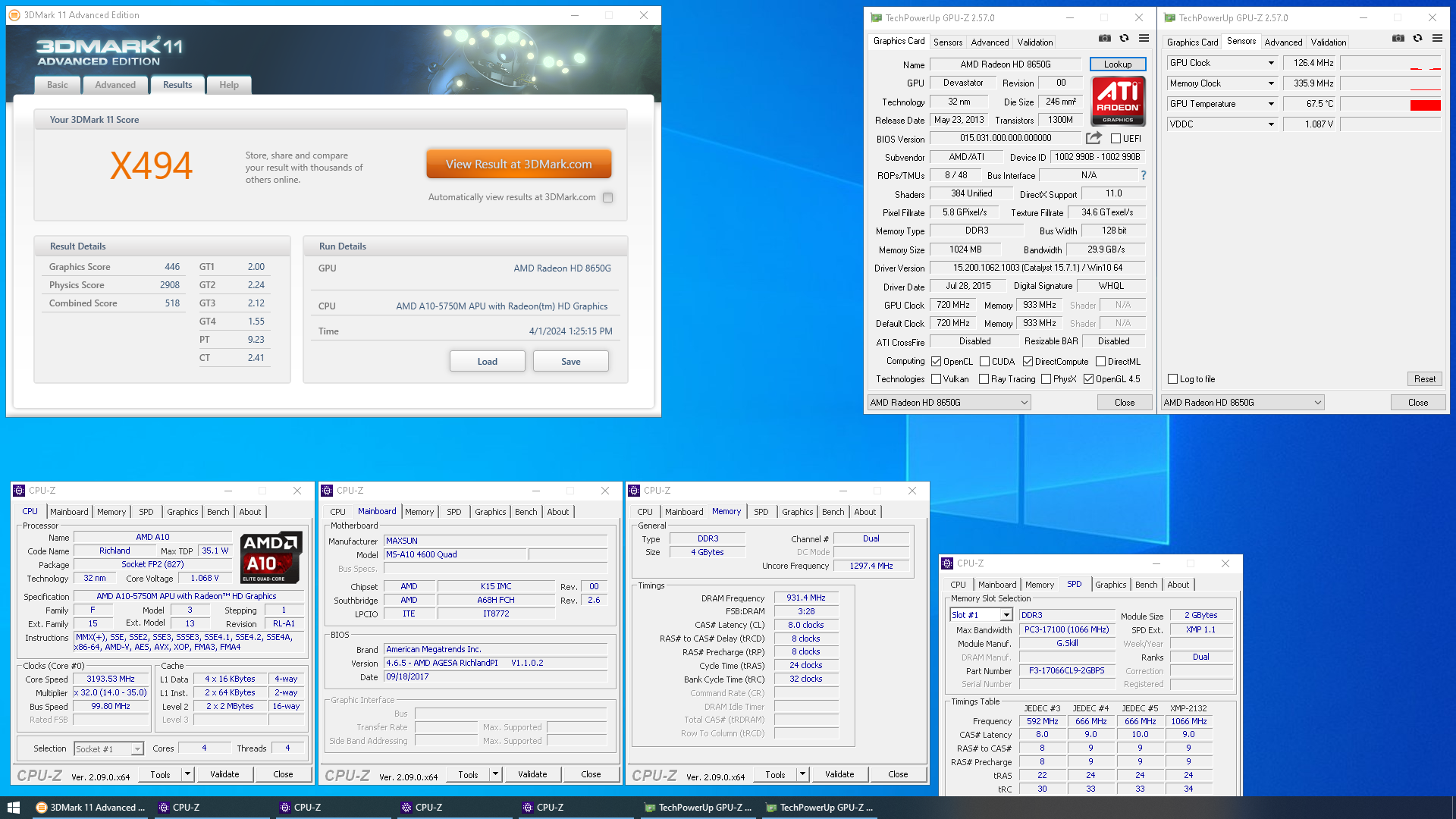Click the Save button in Run Details
This screenshot has height=819, width=1456.
pyautogui.click(x=571, y=362)
